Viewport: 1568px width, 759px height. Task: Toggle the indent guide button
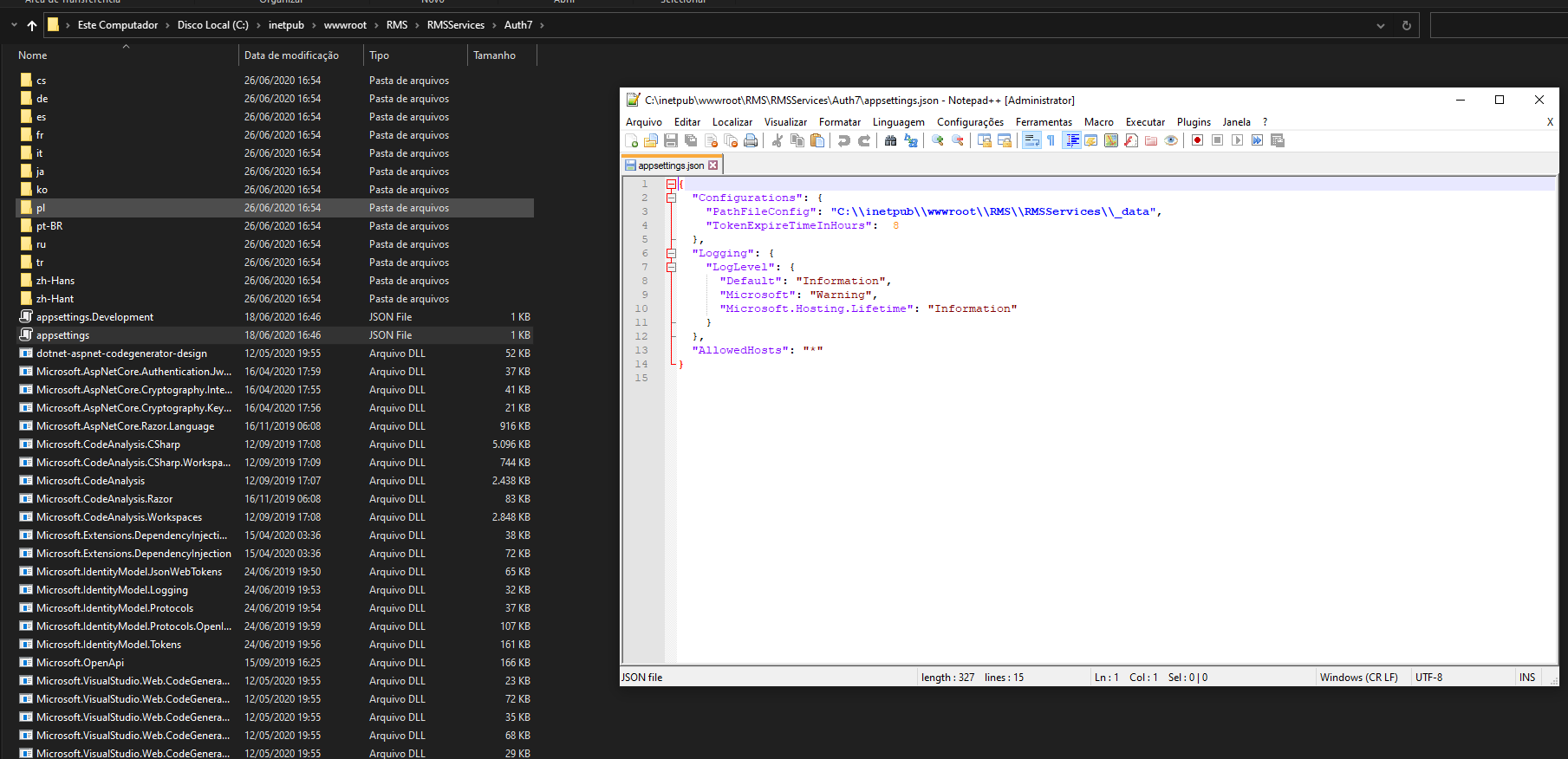click(x=1072, y=140)
